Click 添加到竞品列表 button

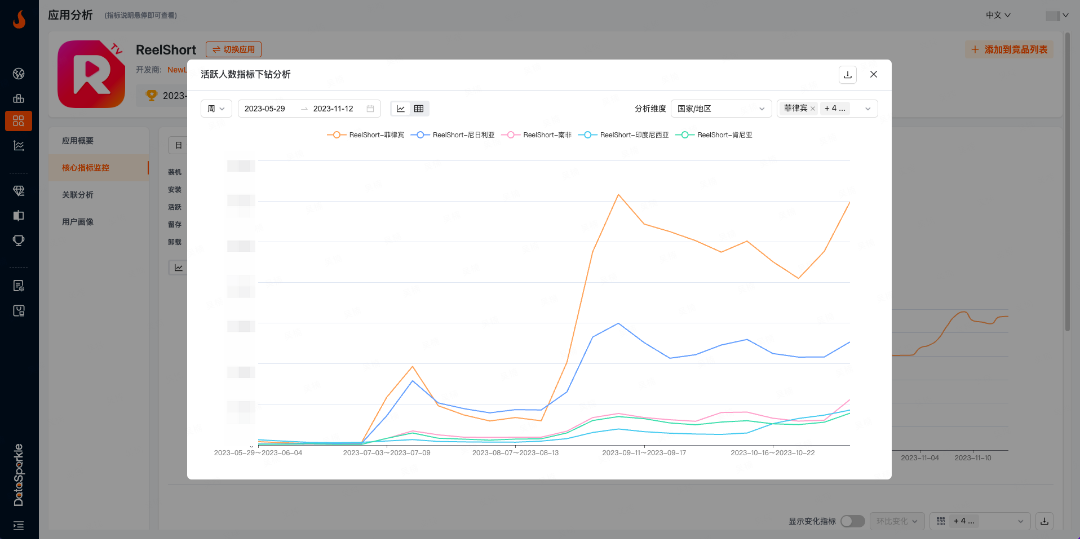point(1009,49)
